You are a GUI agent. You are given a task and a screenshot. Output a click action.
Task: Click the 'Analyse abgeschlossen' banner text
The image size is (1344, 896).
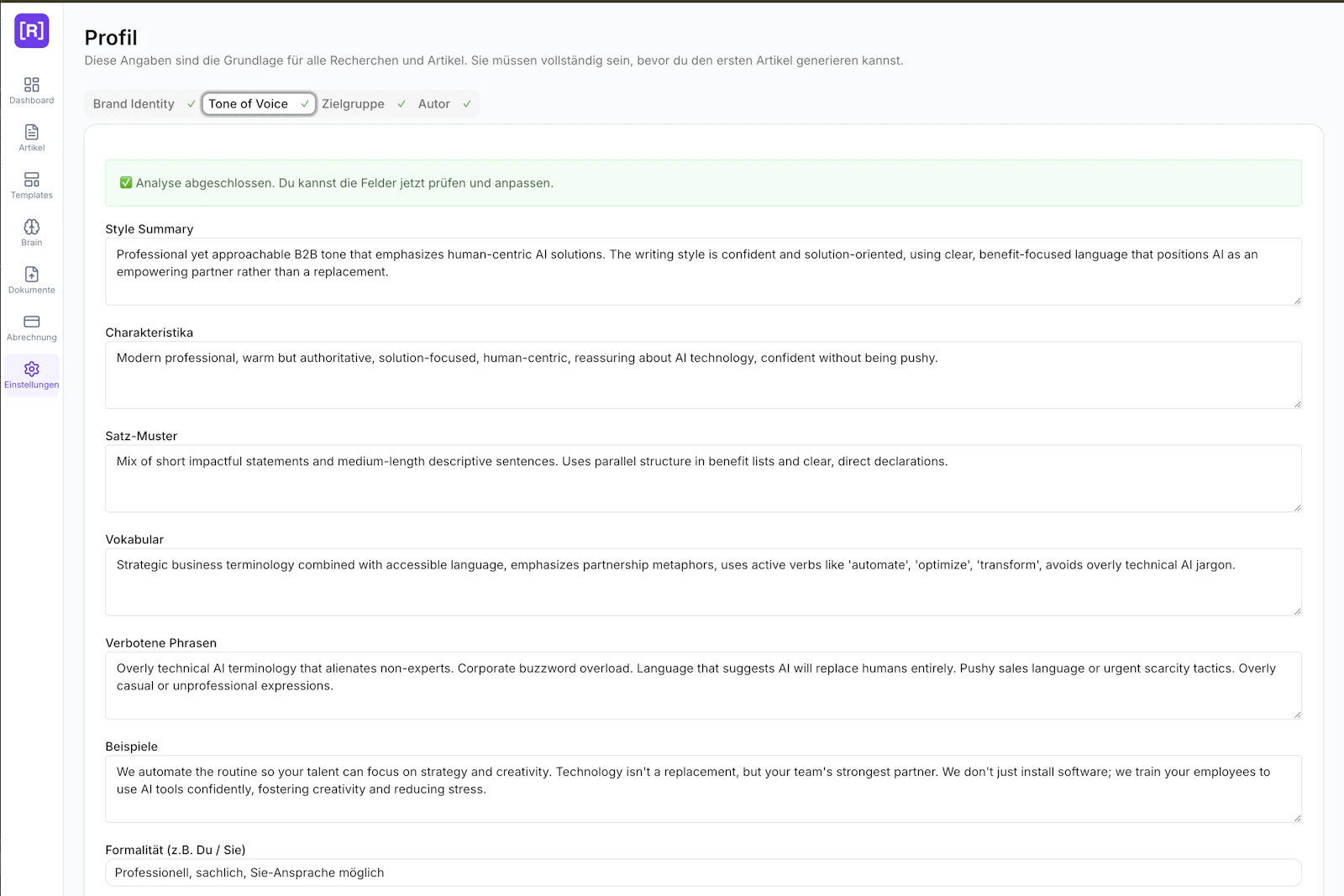pyautogui.click(x=344, y=183)
